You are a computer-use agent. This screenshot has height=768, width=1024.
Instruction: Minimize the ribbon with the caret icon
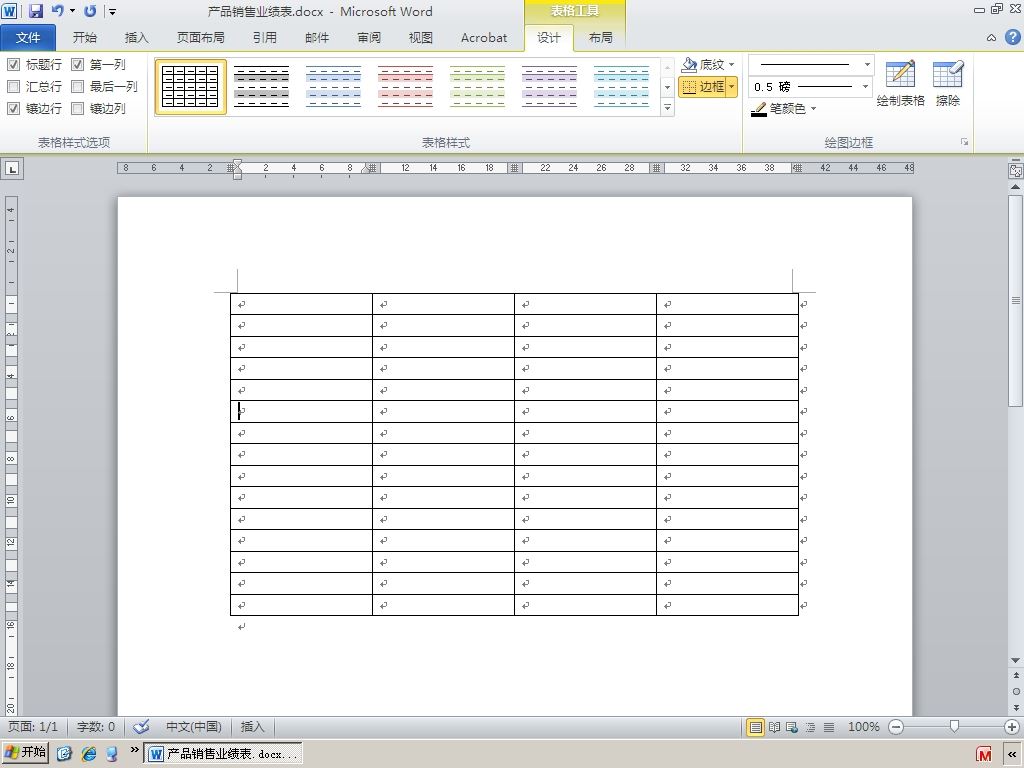coord(991,38)
